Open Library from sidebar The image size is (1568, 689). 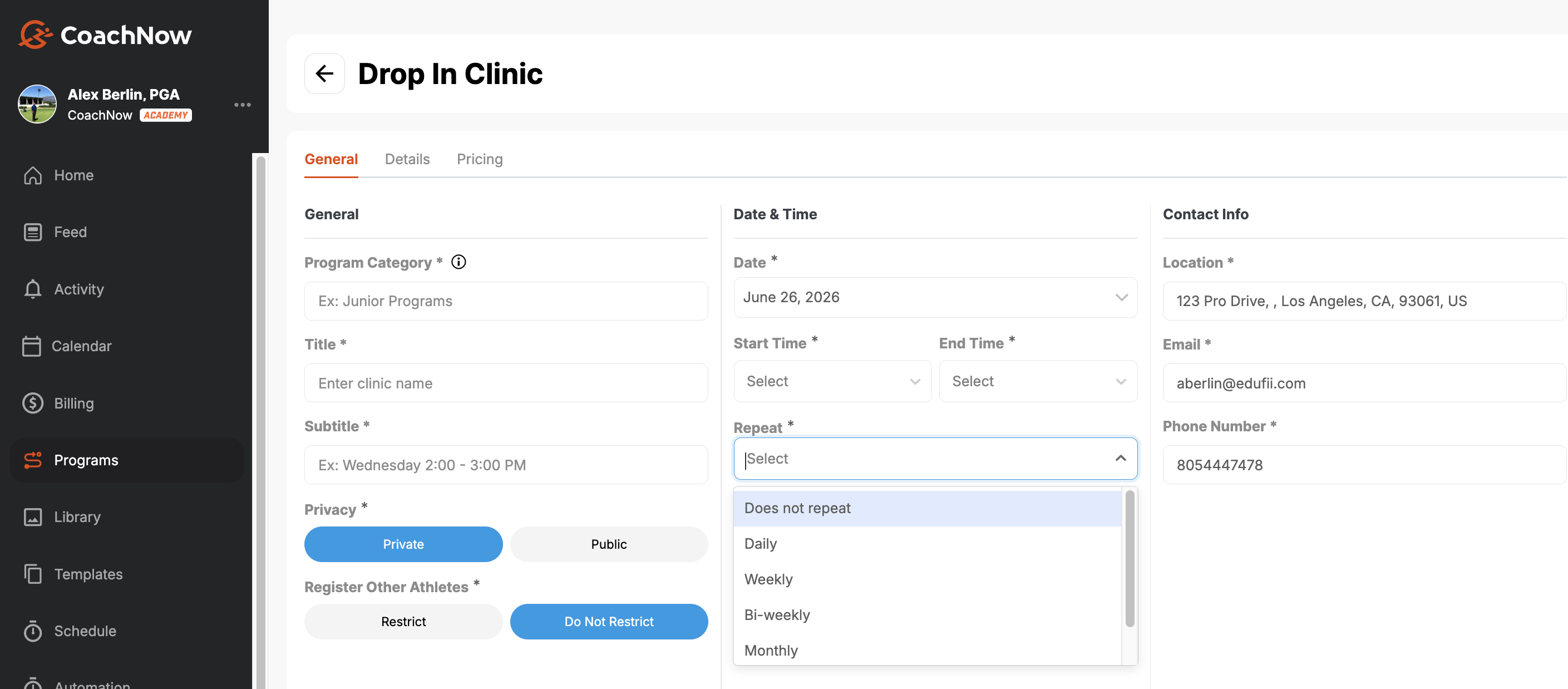click(x=127, y=516)
